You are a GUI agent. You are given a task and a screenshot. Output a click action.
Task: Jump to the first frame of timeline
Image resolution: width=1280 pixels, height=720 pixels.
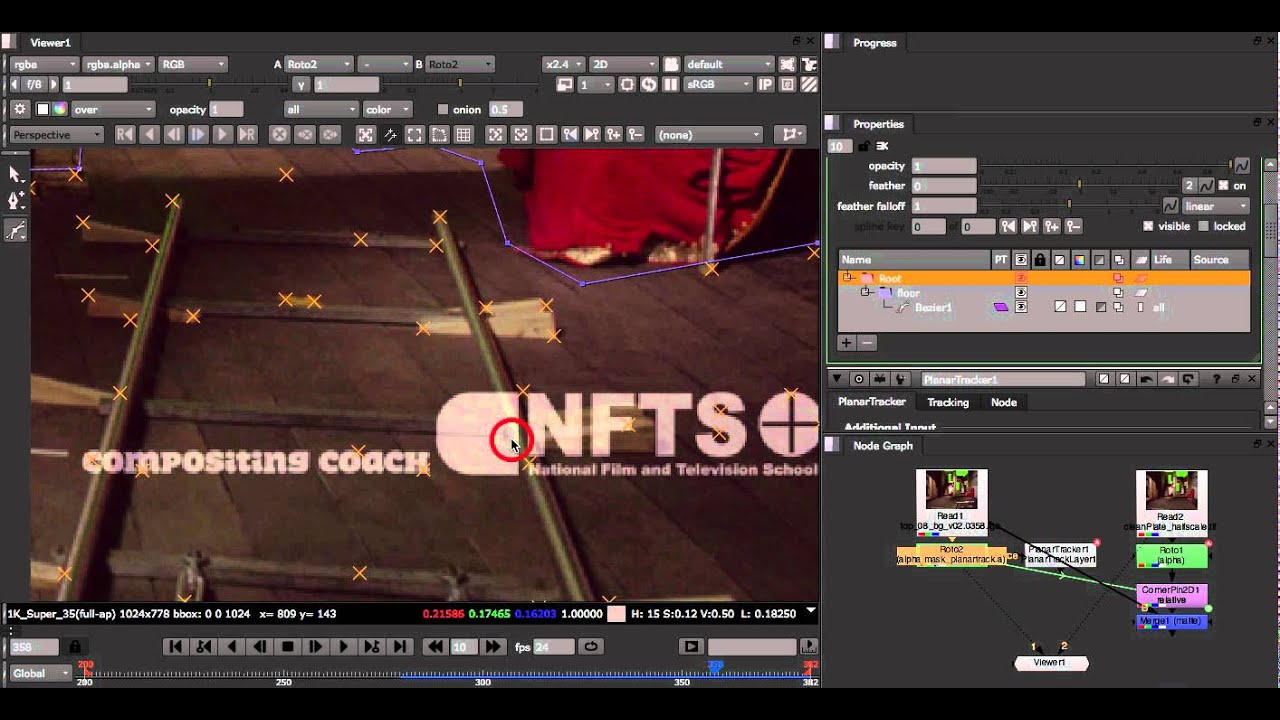pyautogui.click(x=175, y=647)
